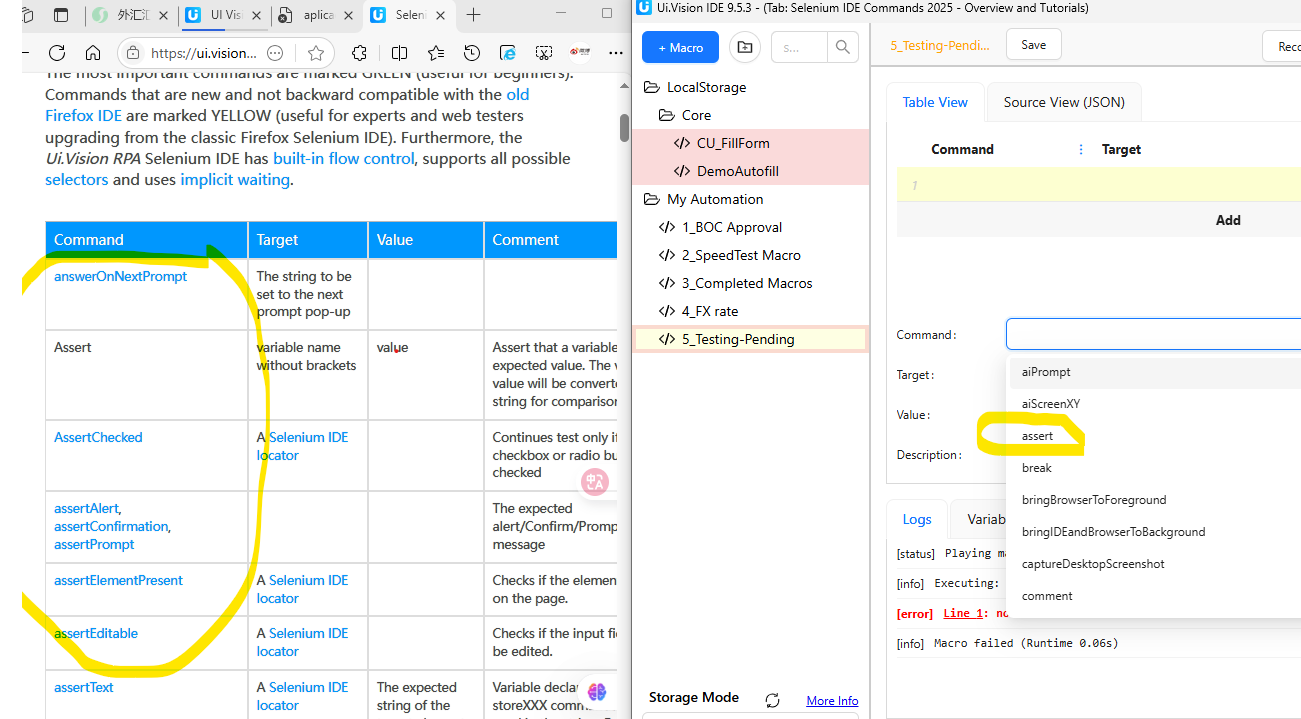The image size is (1301, 719).
Task: Open the DemoAutofill macro
Action: [x=750, y=171]
